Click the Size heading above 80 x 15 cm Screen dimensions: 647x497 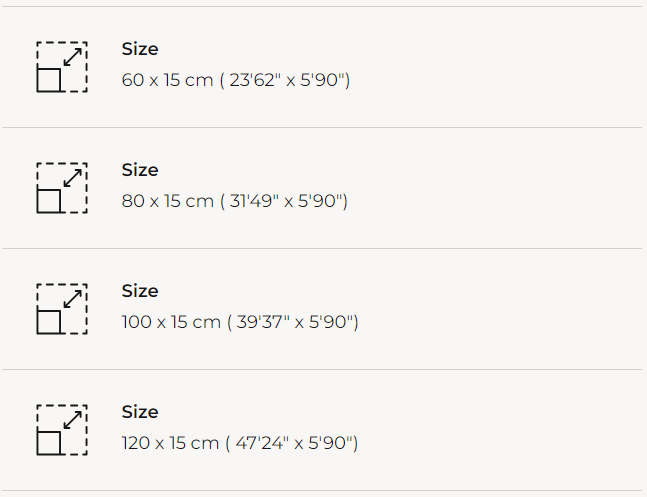pos(140,170)
